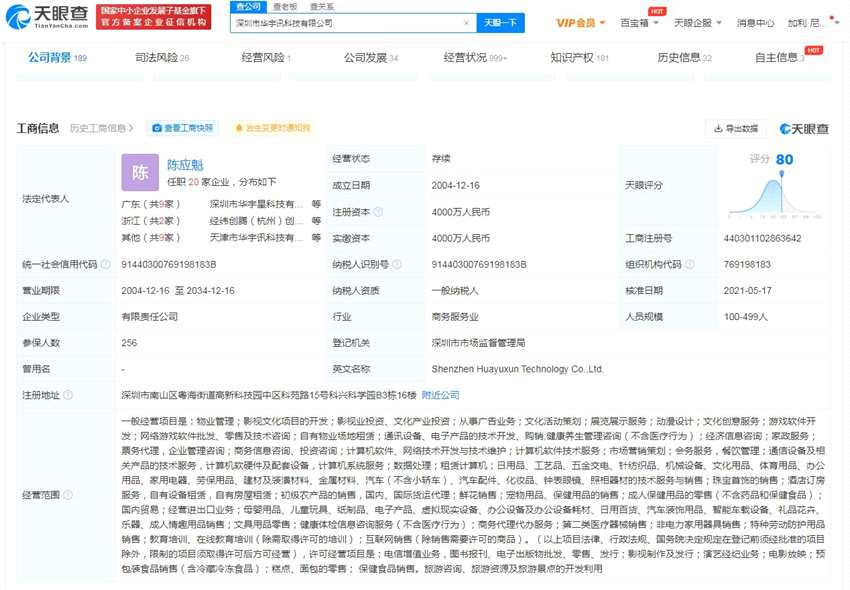Screen dimensions: 850x590
Task: Open 经纬创腾（杭州）company link
Action: pos(256,221)
